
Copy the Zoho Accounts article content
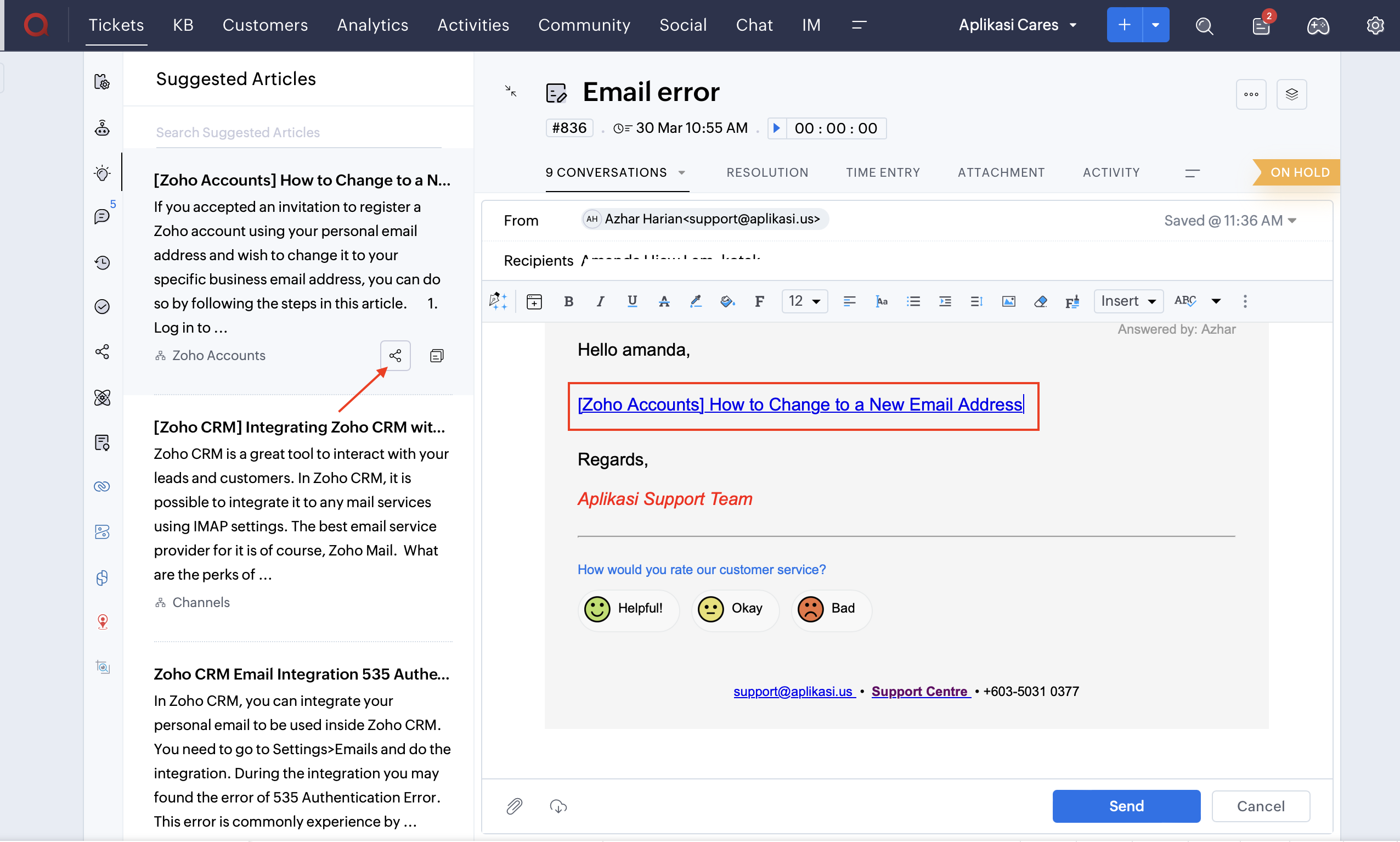pos(437,356)
